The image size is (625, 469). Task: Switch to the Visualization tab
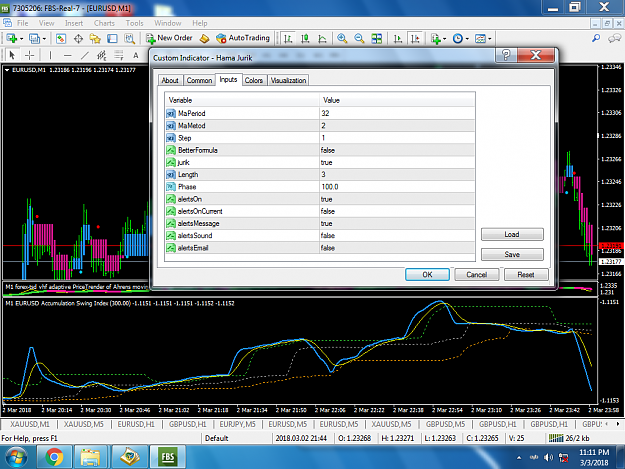pos(288,80)
